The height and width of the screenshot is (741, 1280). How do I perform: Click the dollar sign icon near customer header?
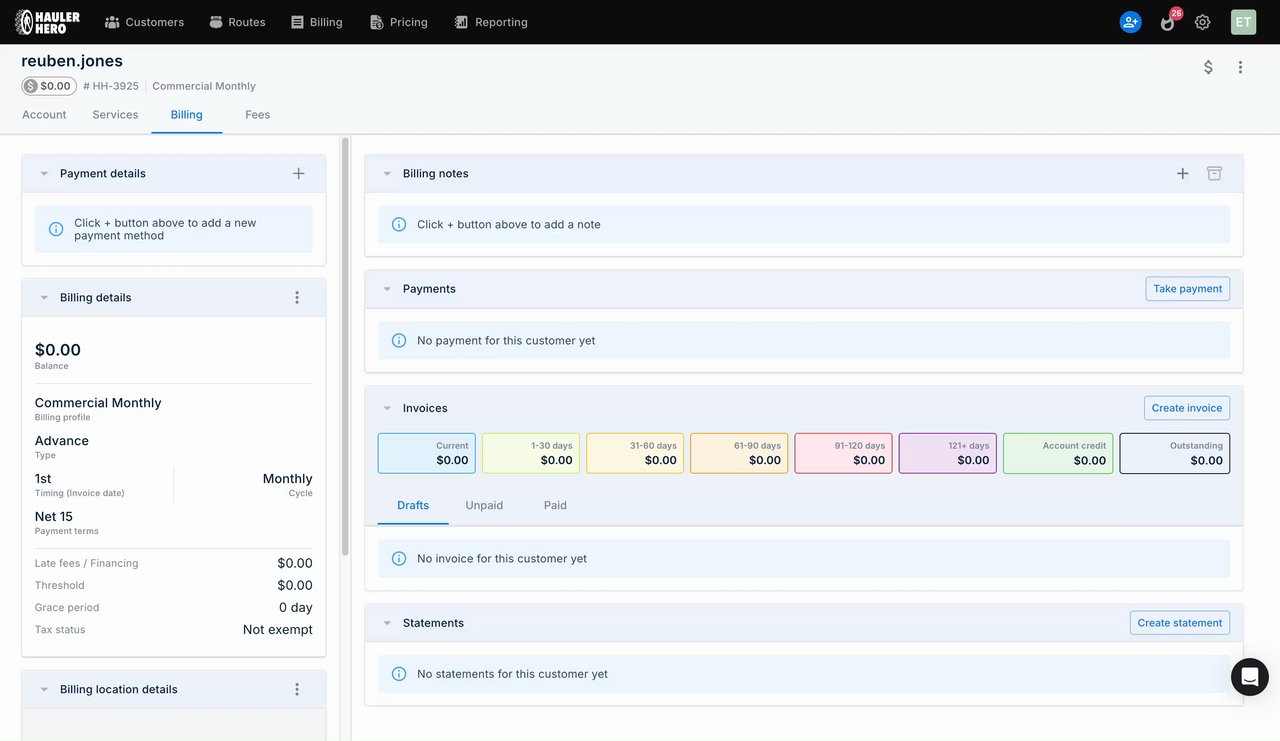1208,67
